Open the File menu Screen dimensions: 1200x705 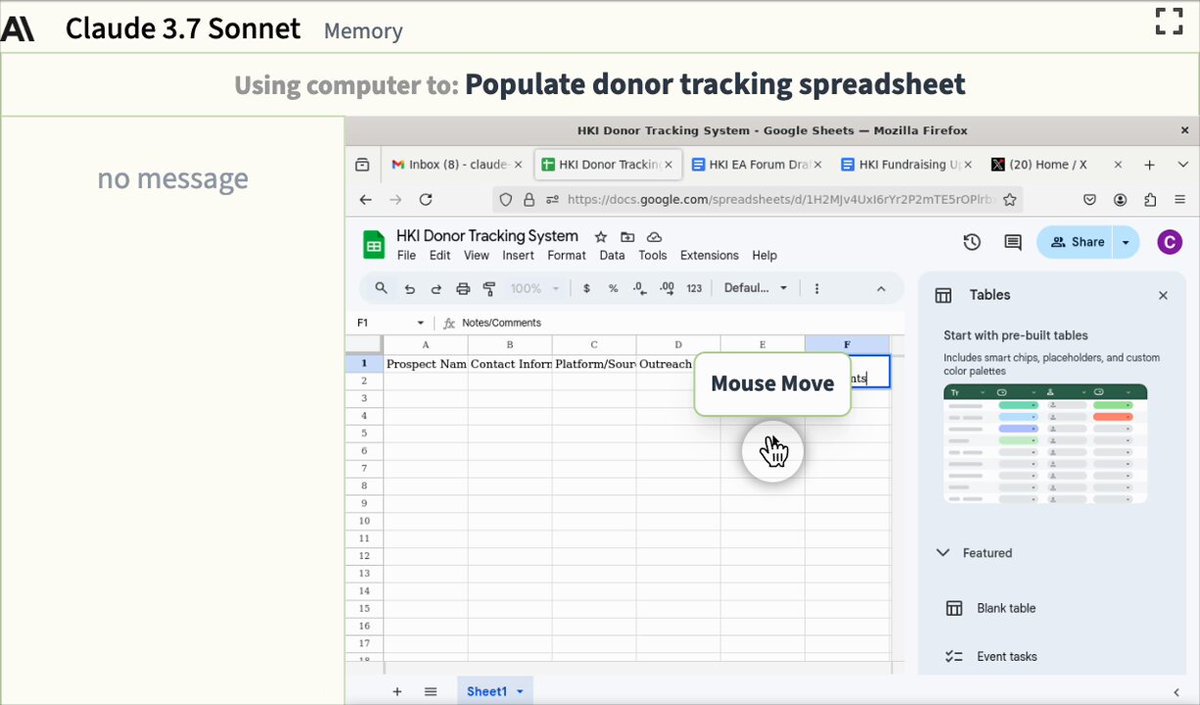point(406,255)
